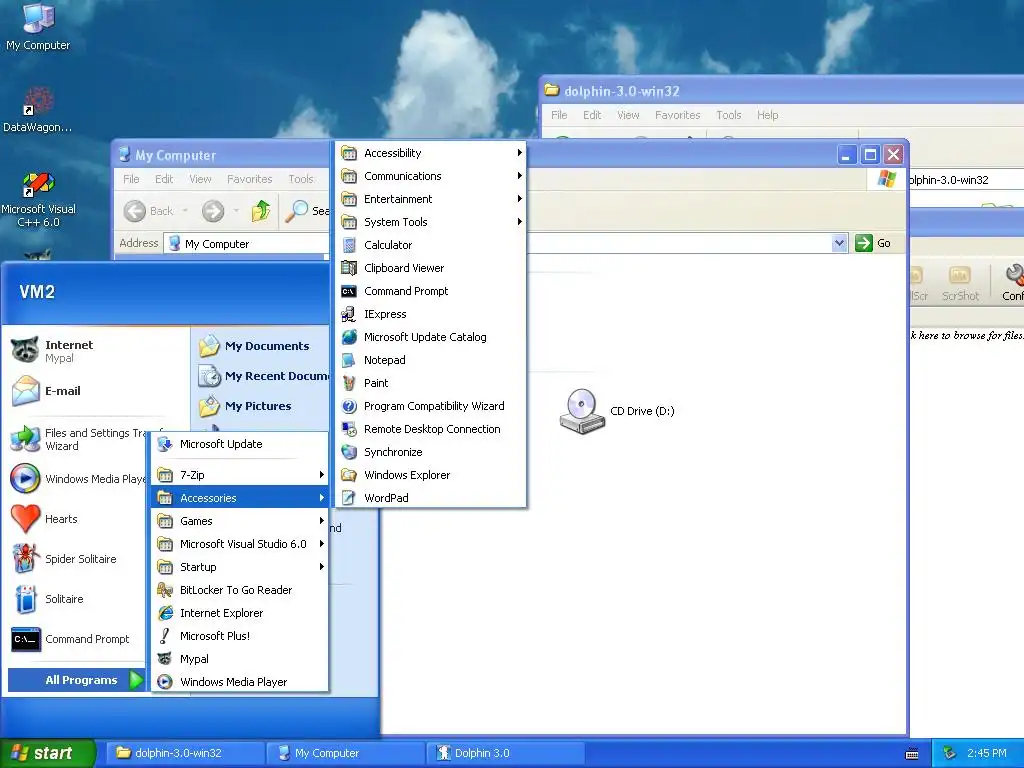This screenshot has height=768, width=1024.
Task: Expand Games program group
Action: (239, 521)
